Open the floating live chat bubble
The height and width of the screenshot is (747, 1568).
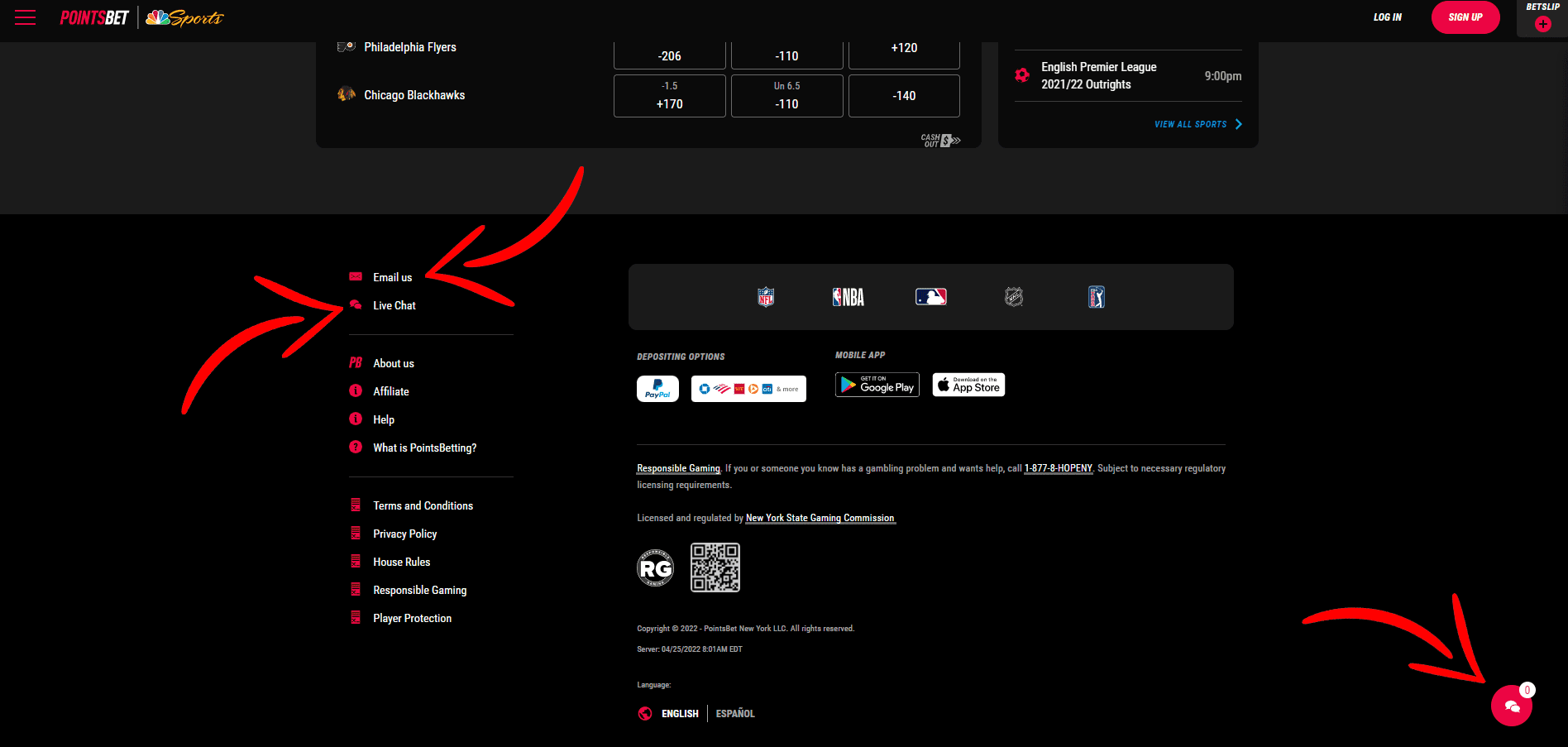[1512, 706]
